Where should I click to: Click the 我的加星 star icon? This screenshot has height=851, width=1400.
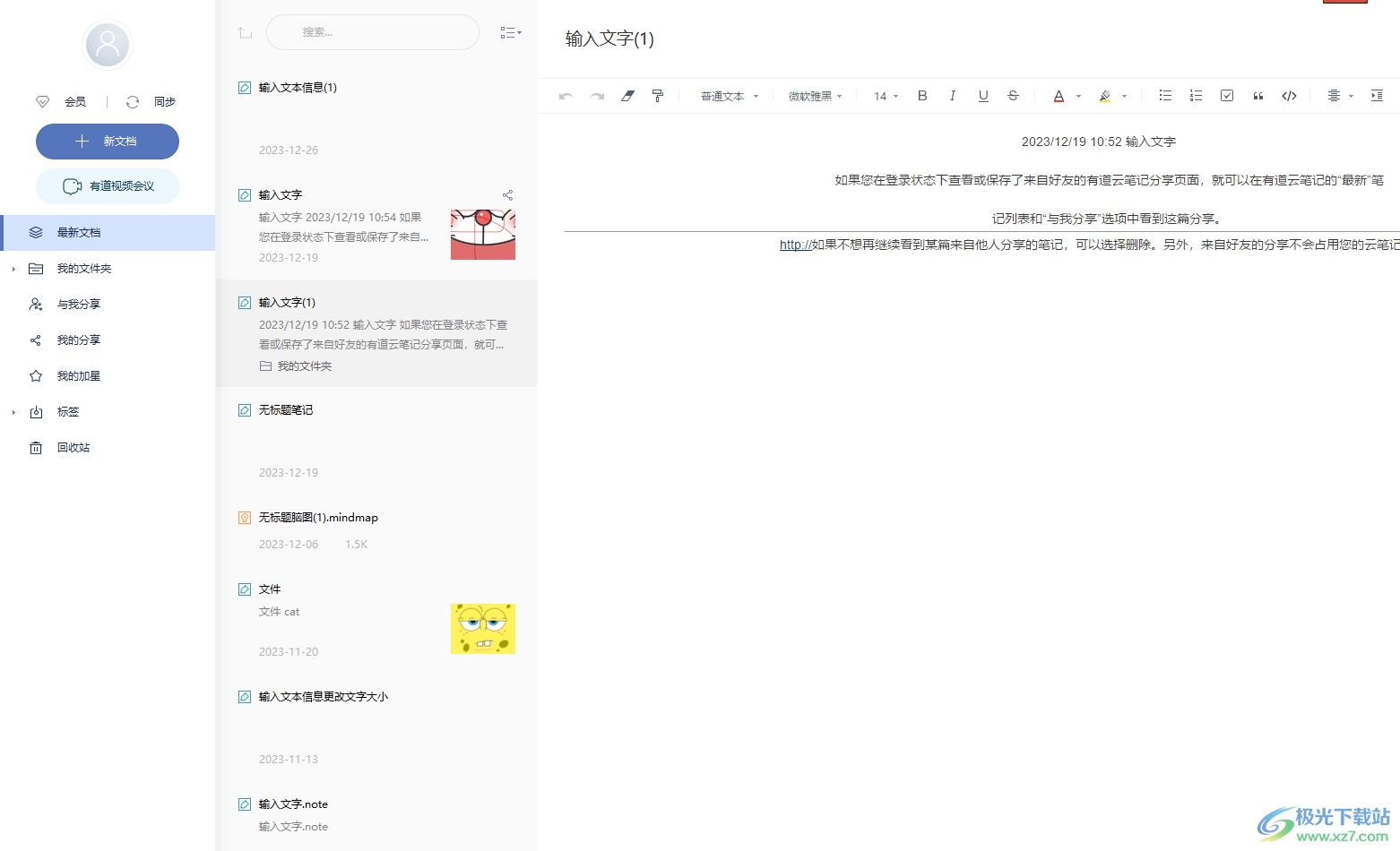click(x=36, y=376)
